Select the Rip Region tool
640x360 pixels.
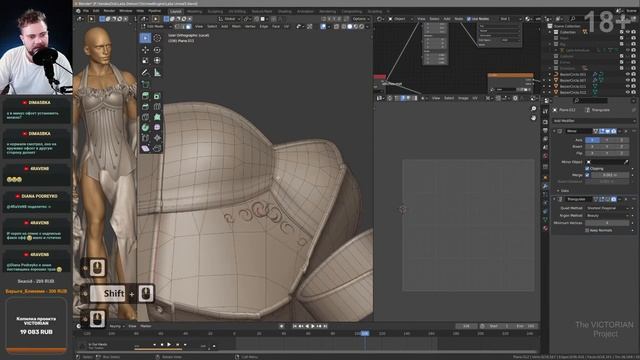(157, 148)
